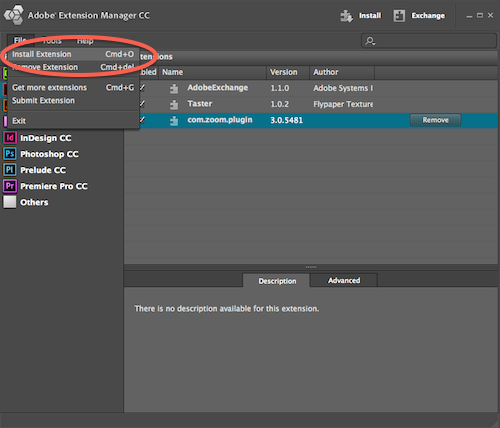Select the Premiere Pro CC product label

(54, 186)
